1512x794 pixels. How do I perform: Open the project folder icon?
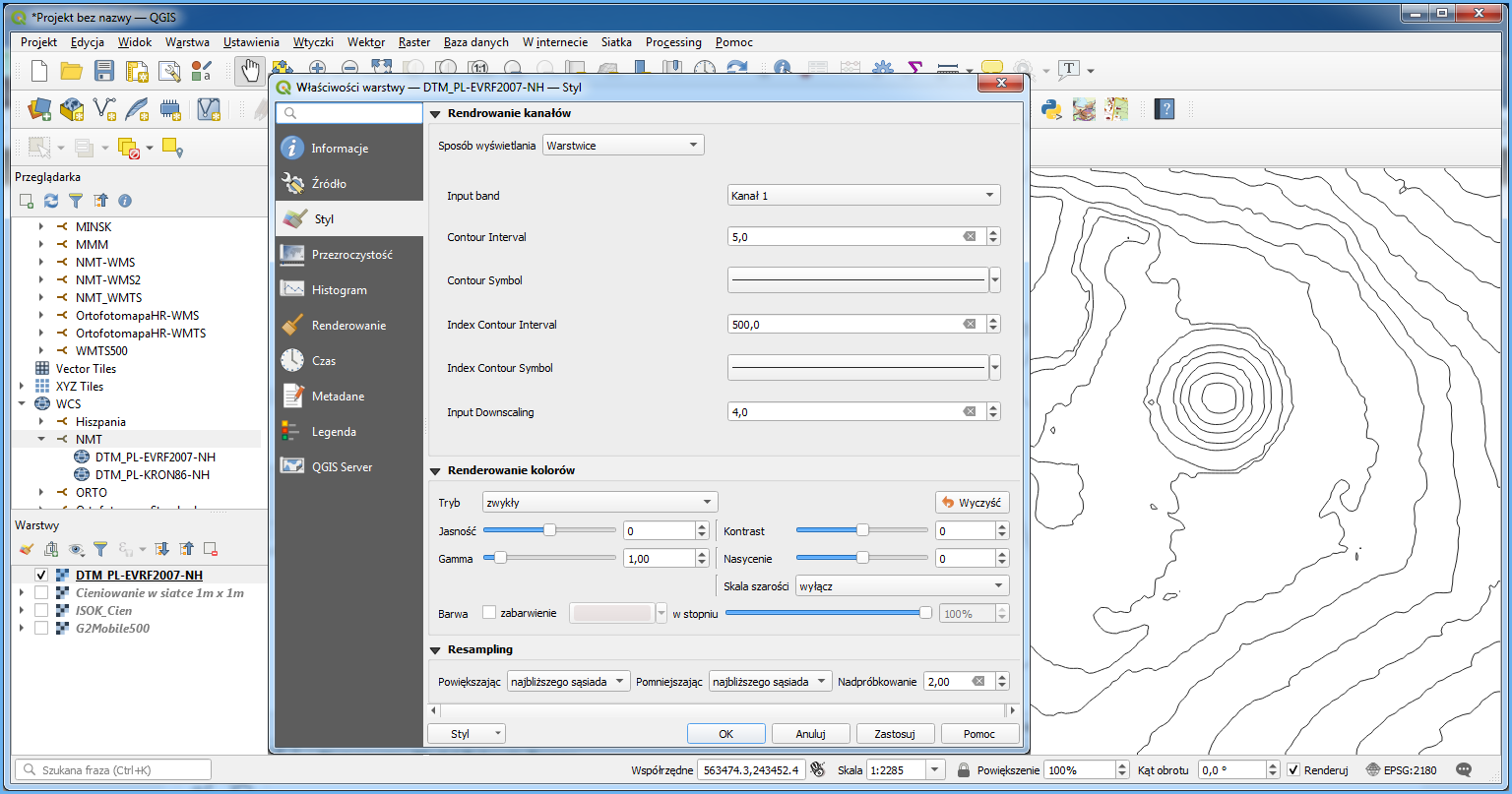pyautogui.click(x=71, y=71)
